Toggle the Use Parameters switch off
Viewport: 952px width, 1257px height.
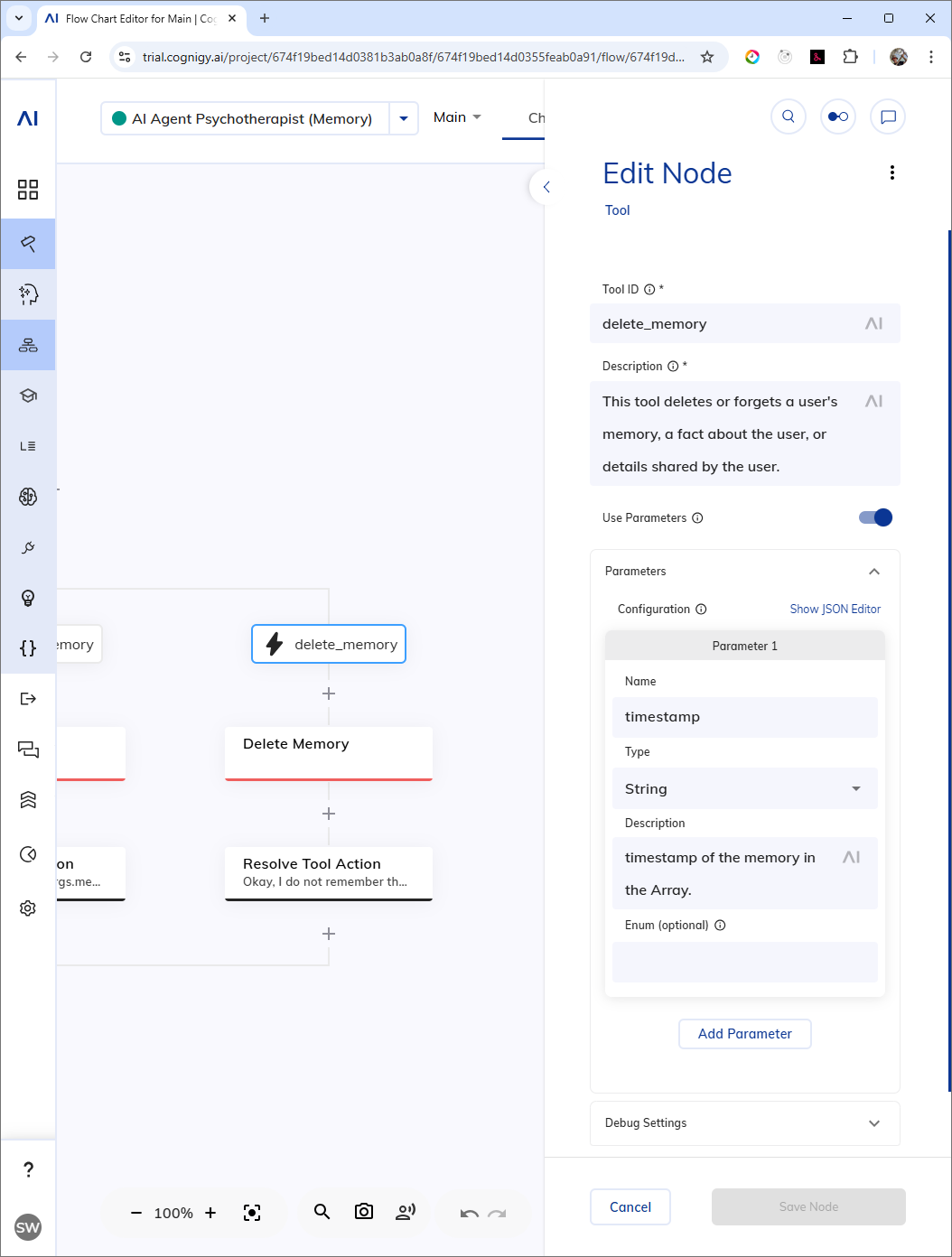(875, 517)
